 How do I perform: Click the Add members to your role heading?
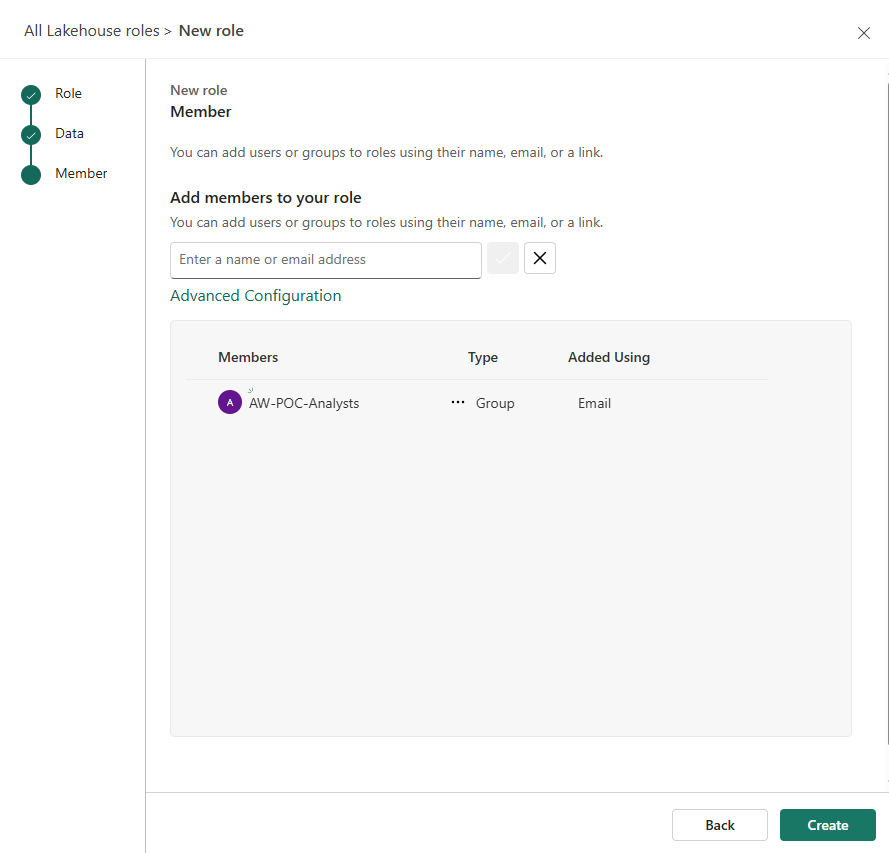point(266,198)
